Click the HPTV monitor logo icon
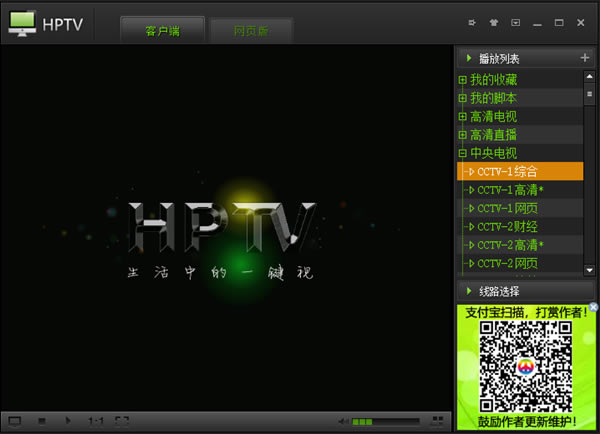The width and height of the screenshot is (600, 434). coord(22,24)
